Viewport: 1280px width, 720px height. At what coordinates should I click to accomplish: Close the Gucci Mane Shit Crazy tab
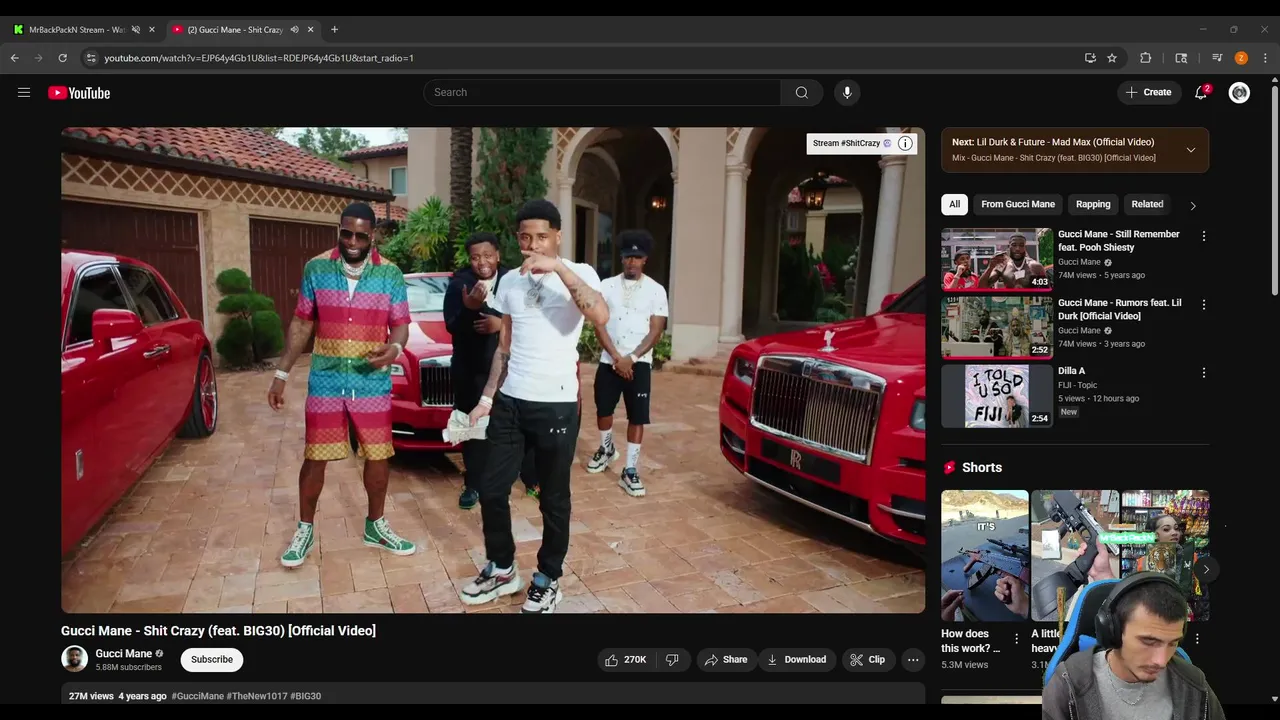310,30
